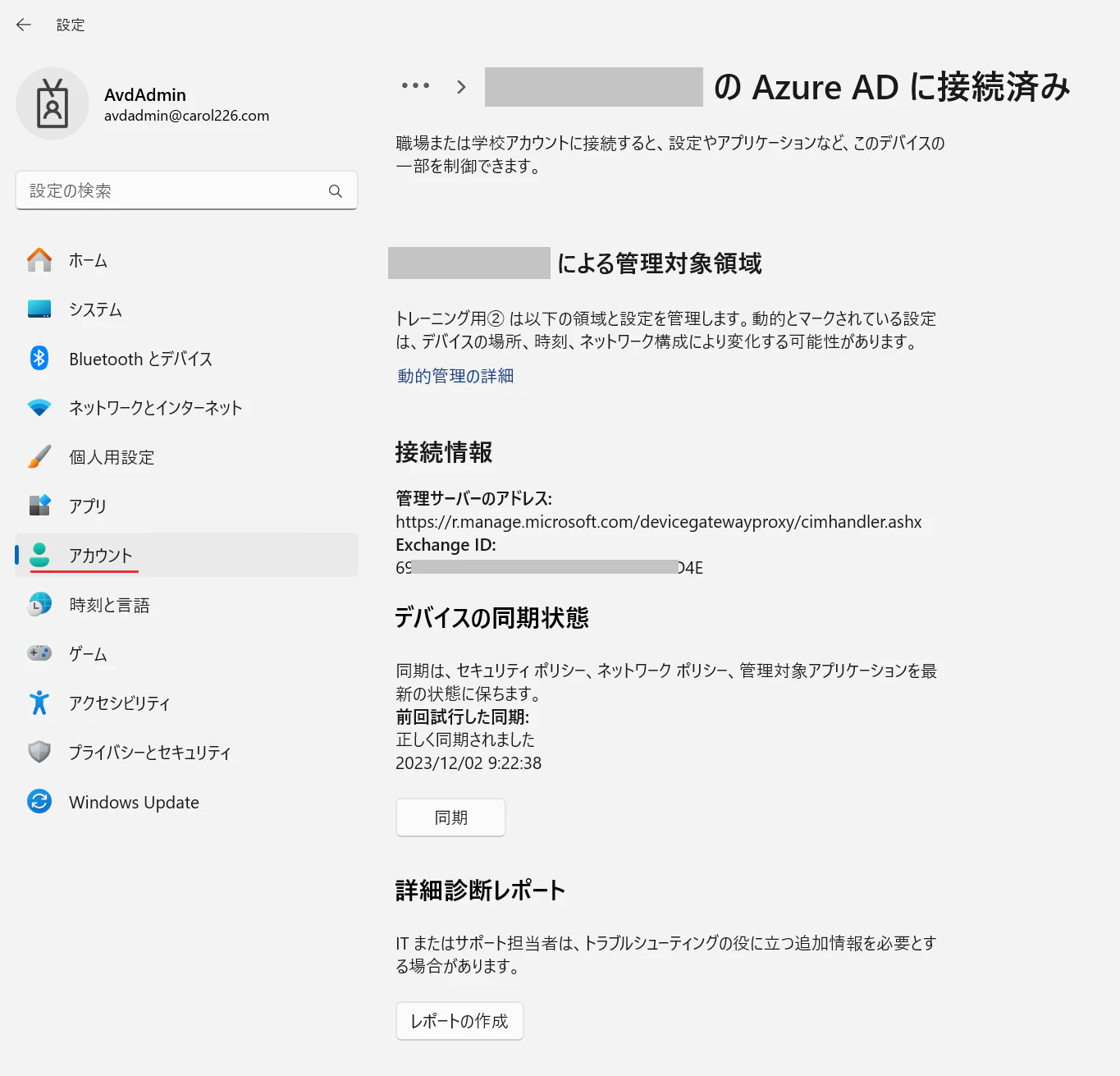Open the 動的管理の詳細 link
Screen dimensions: 1120x1076
455,376
